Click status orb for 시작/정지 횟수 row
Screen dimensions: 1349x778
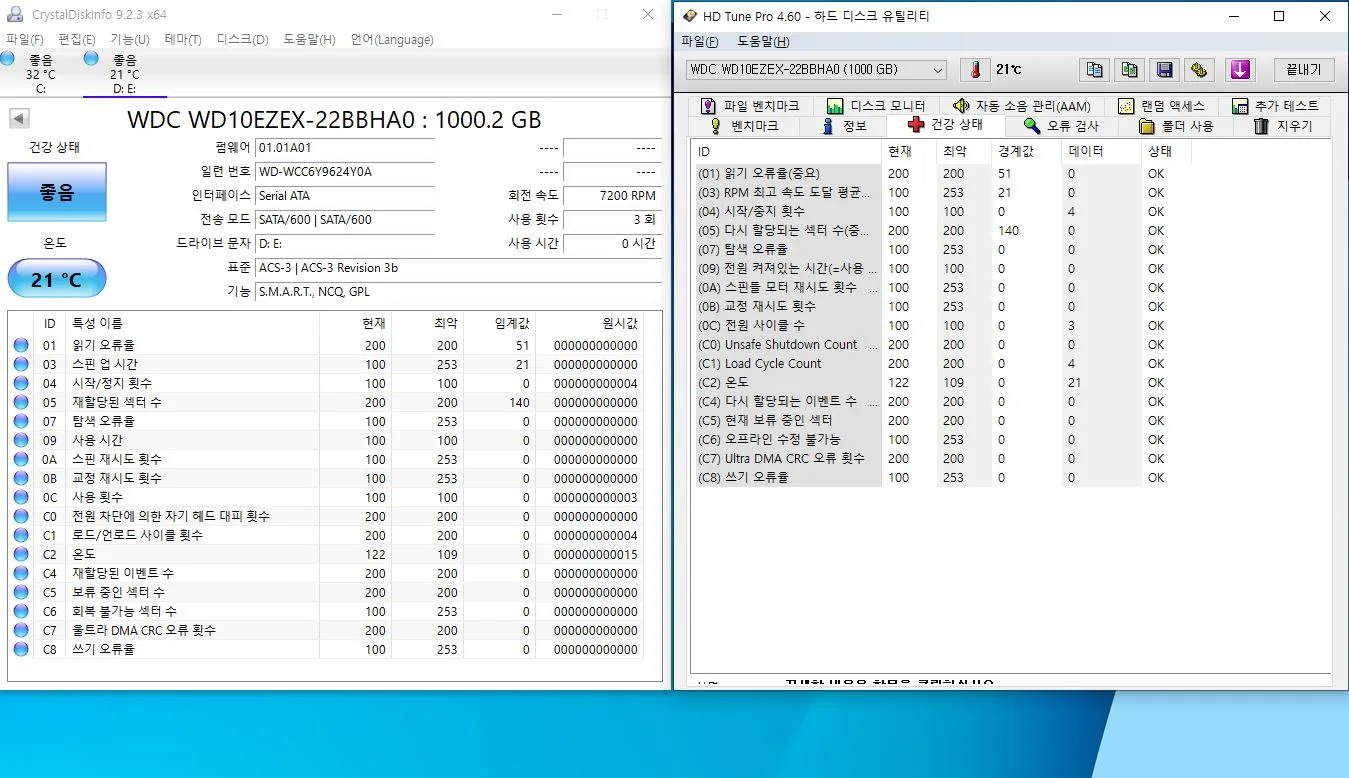point(21,383)
